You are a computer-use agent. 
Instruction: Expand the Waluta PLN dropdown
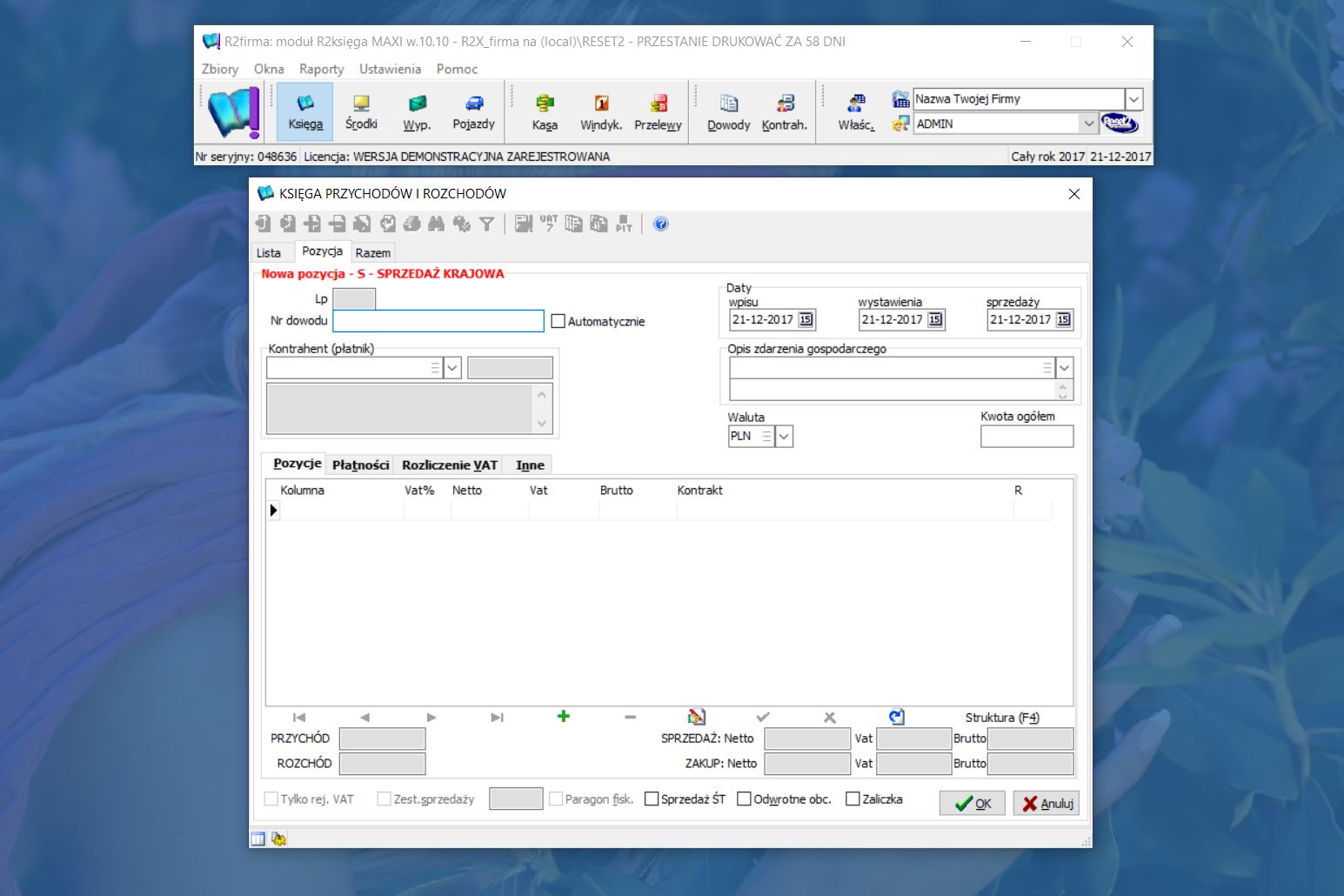[x=784, y=437]
